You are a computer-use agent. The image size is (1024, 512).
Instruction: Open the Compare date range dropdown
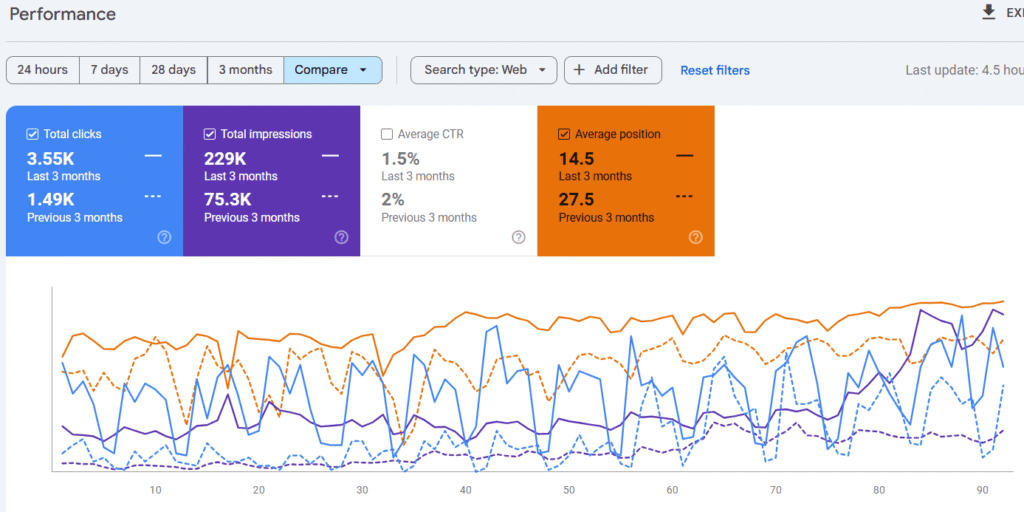coord(333,70)
